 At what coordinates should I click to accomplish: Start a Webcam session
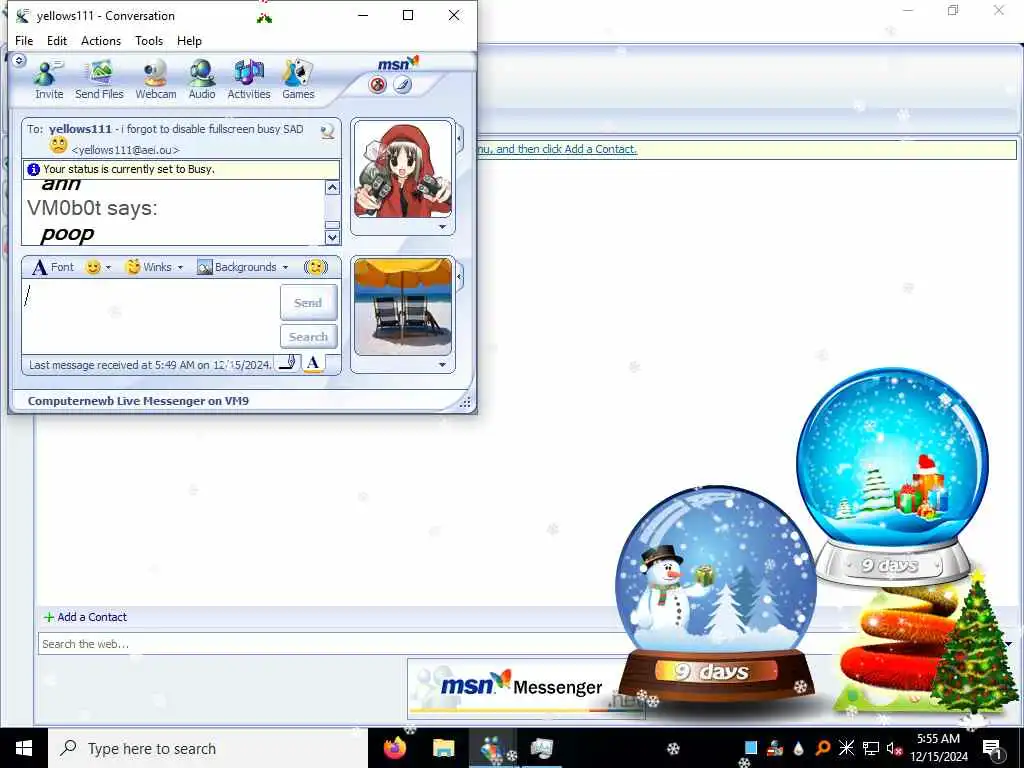point(155,80)
